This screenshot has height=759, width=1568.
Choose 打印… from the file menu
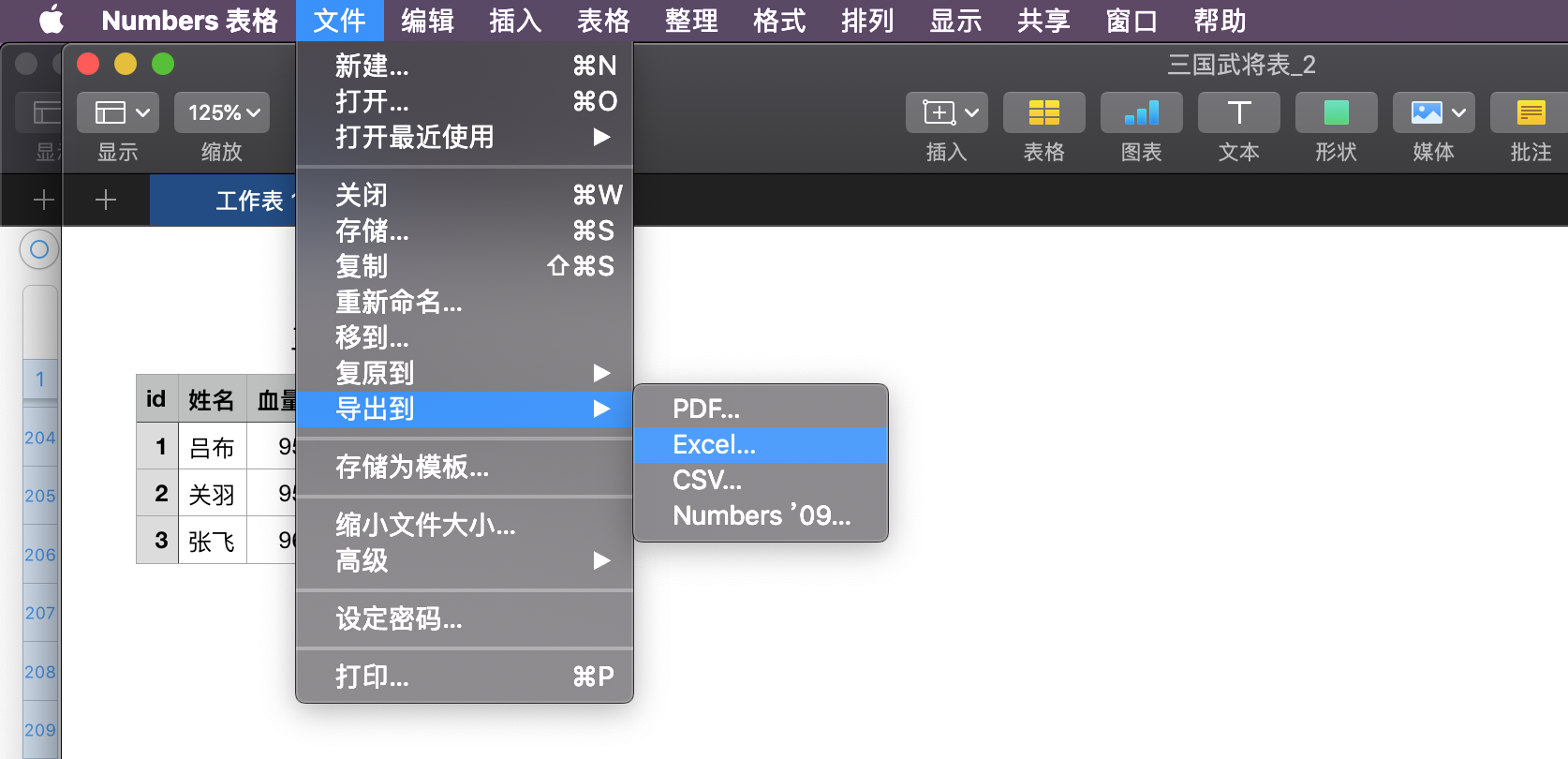[465, 677]
